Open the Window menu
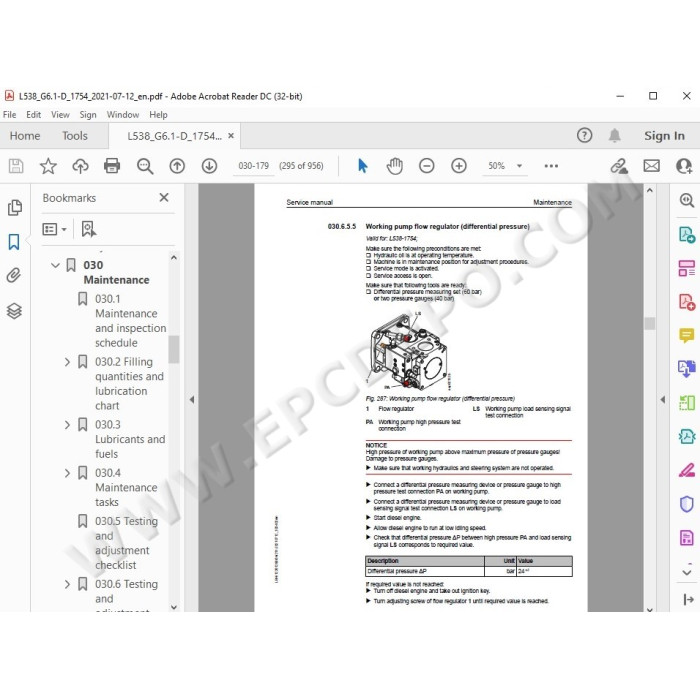 point(123,115)
